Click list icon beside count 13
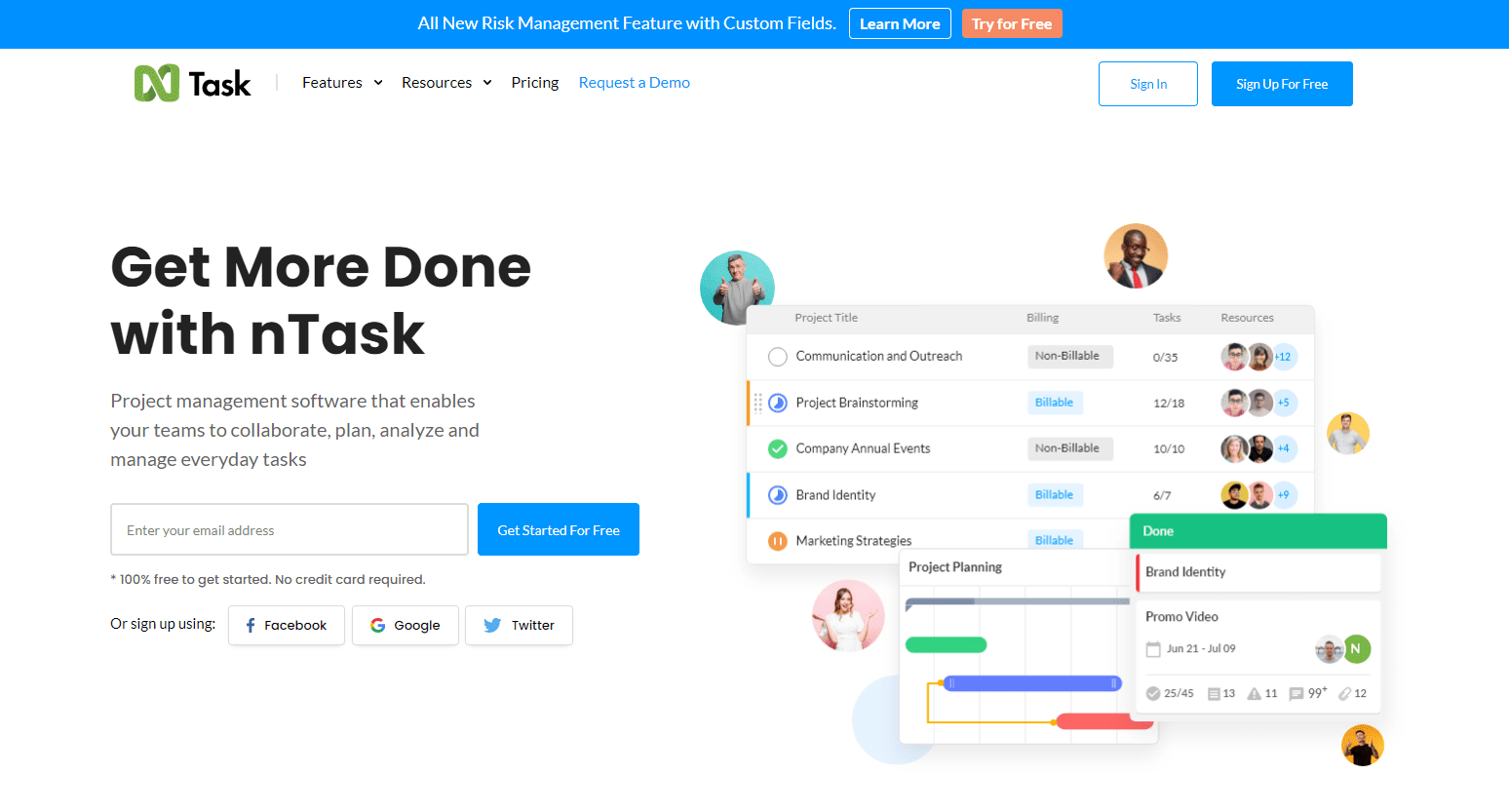The height and width of the screenshot is (812, 1509). [1214, 694]
